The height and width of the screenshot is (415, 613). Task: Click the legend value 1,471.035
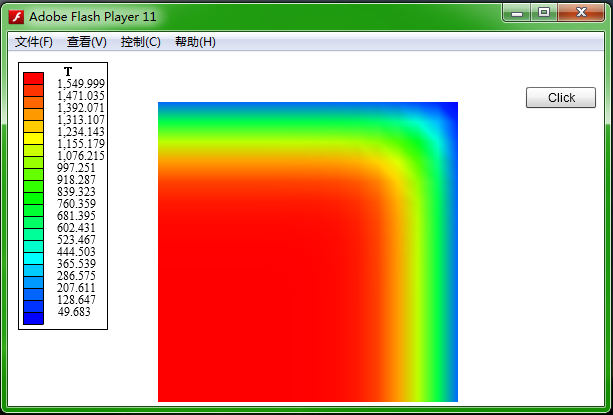(x=81, y=96)
